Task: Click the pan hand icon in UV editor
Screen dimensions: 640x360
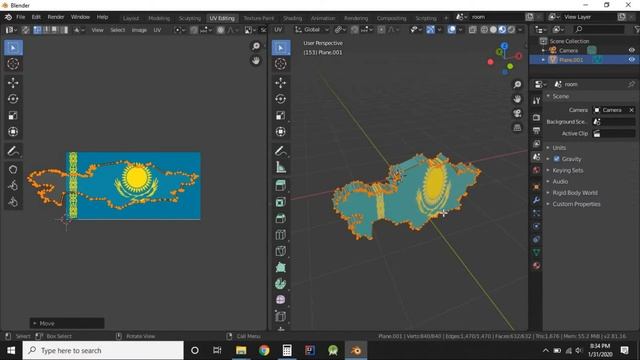Action: (256, 60)
